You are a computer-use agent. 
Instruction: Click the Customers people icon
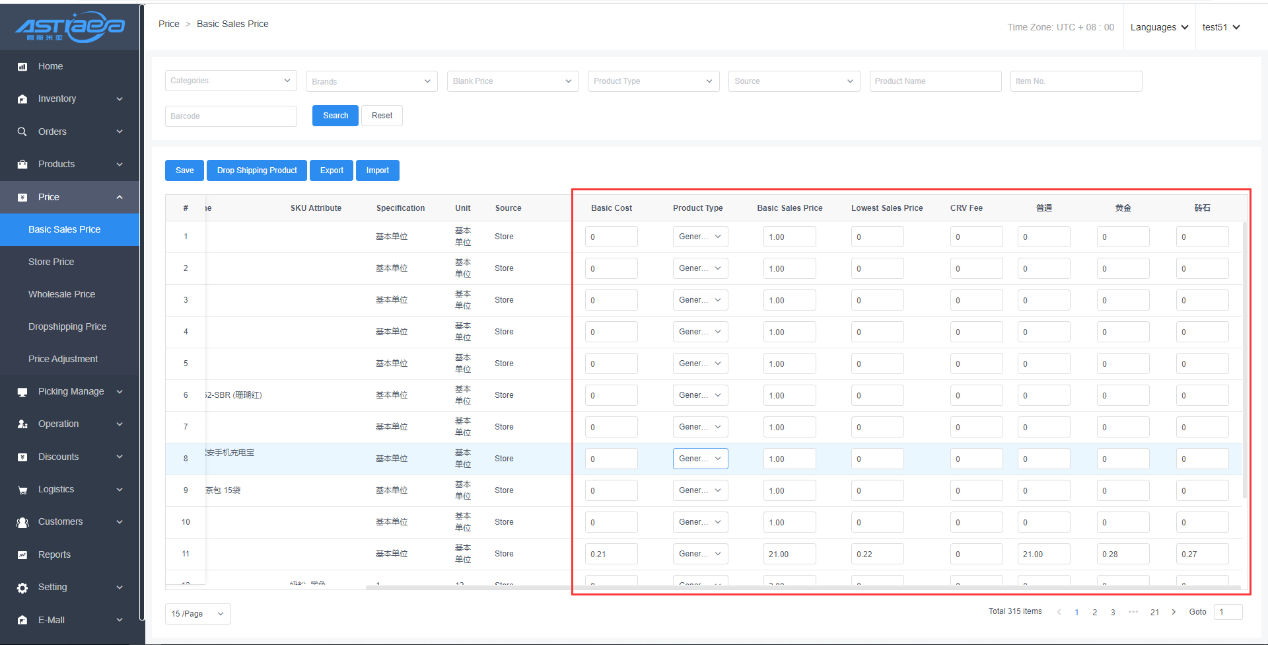click(22, 522)
